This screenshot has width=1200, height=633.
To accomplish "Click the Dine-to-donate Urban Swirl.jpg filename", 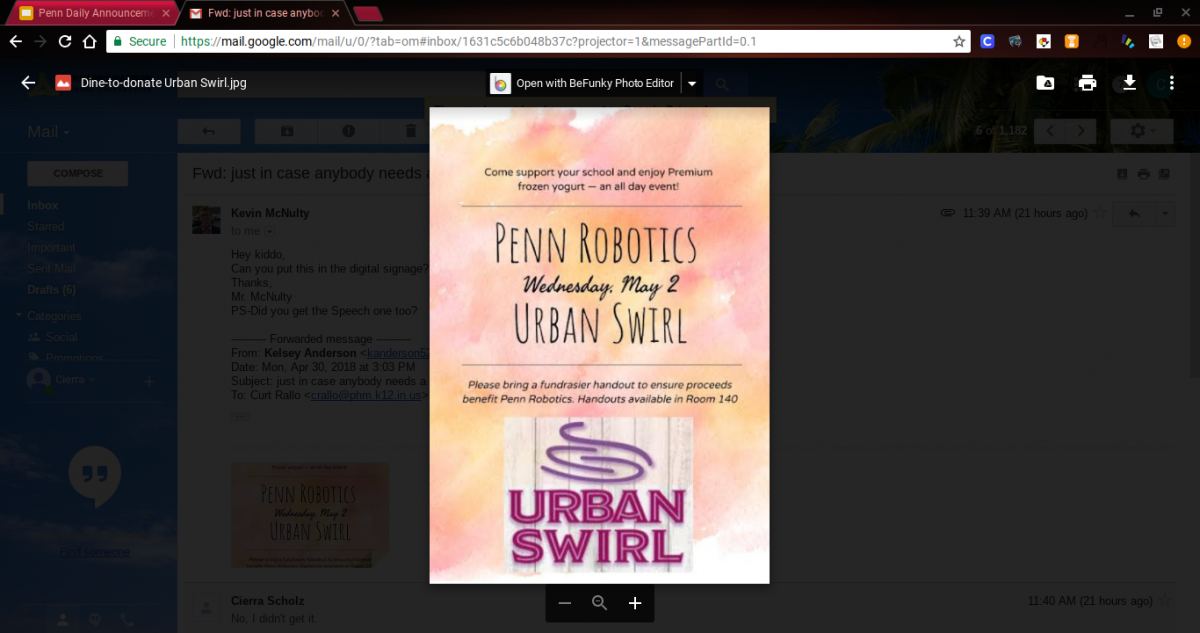I will click(164, 83).
